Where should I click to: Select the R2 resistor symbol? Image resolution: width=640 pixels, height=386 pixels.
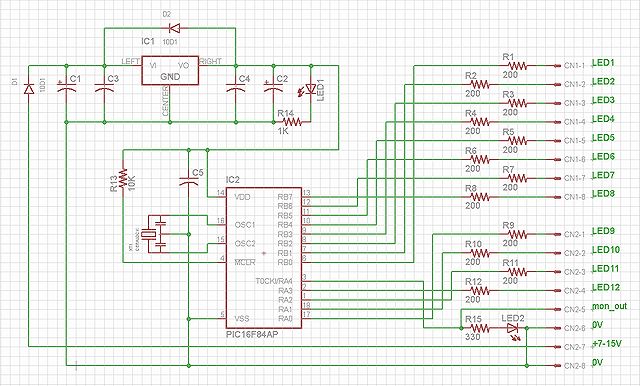pyautogui.click(x=480, y=84)
